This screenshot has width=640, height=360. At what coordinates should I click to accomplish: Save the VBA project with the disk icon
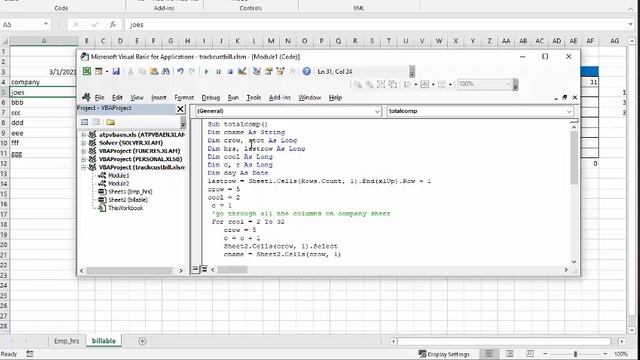116,71
